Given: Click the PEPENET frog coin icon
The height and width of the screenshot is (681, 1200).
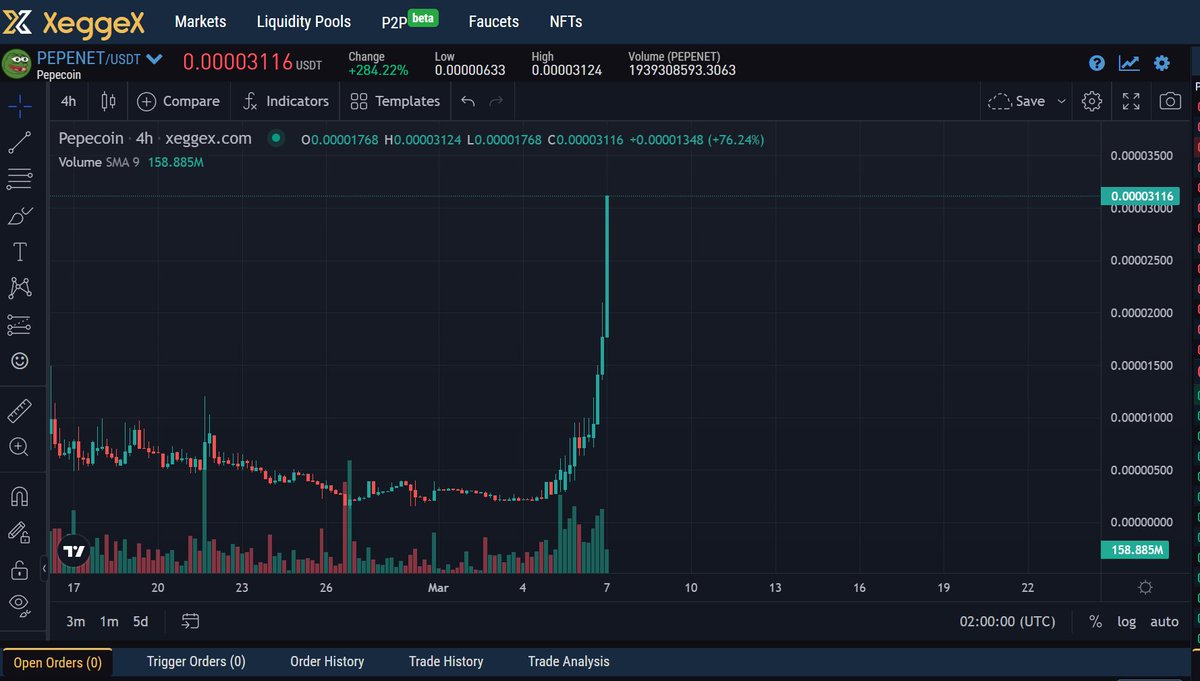Looking at the screenshot, I should tap(16, 63).
